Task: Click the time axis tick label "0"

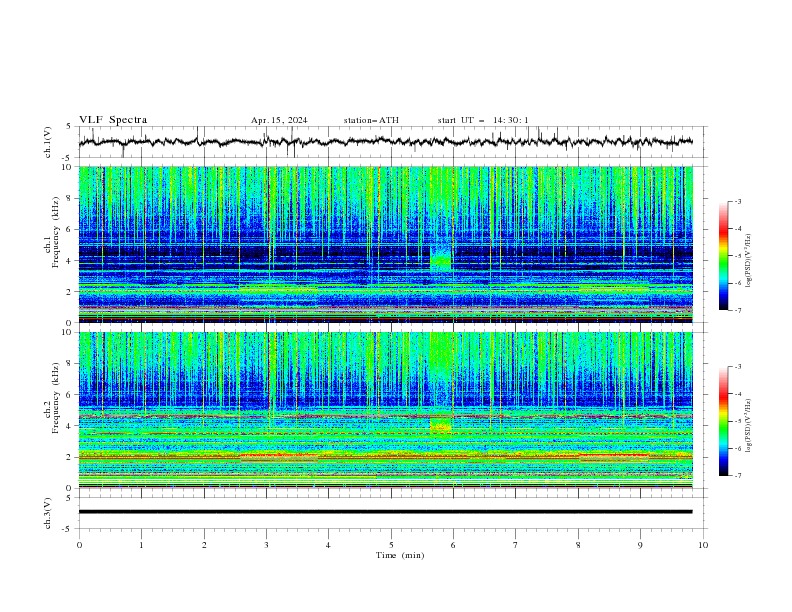Action: (79, 545)
